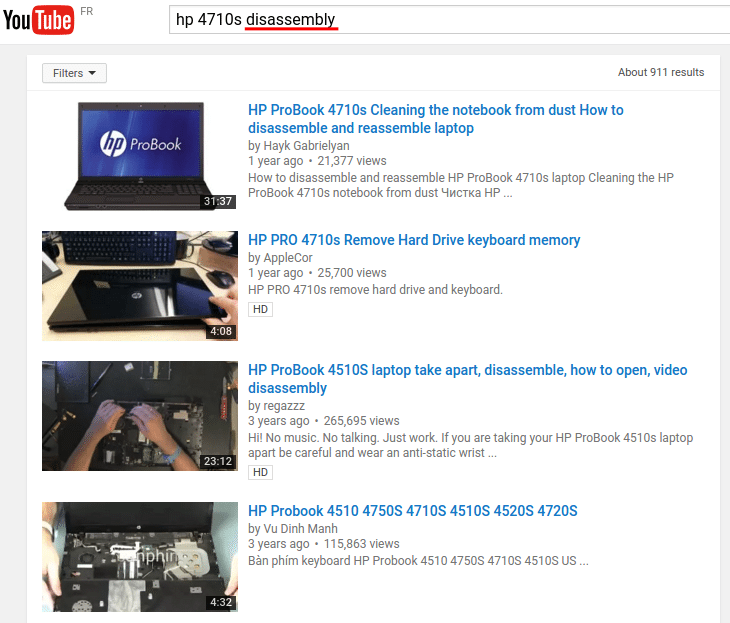Viewport: 730px width, 623px height.
Task: Click description starting 'Hi! No music. No talking.'
Action: 470,445
